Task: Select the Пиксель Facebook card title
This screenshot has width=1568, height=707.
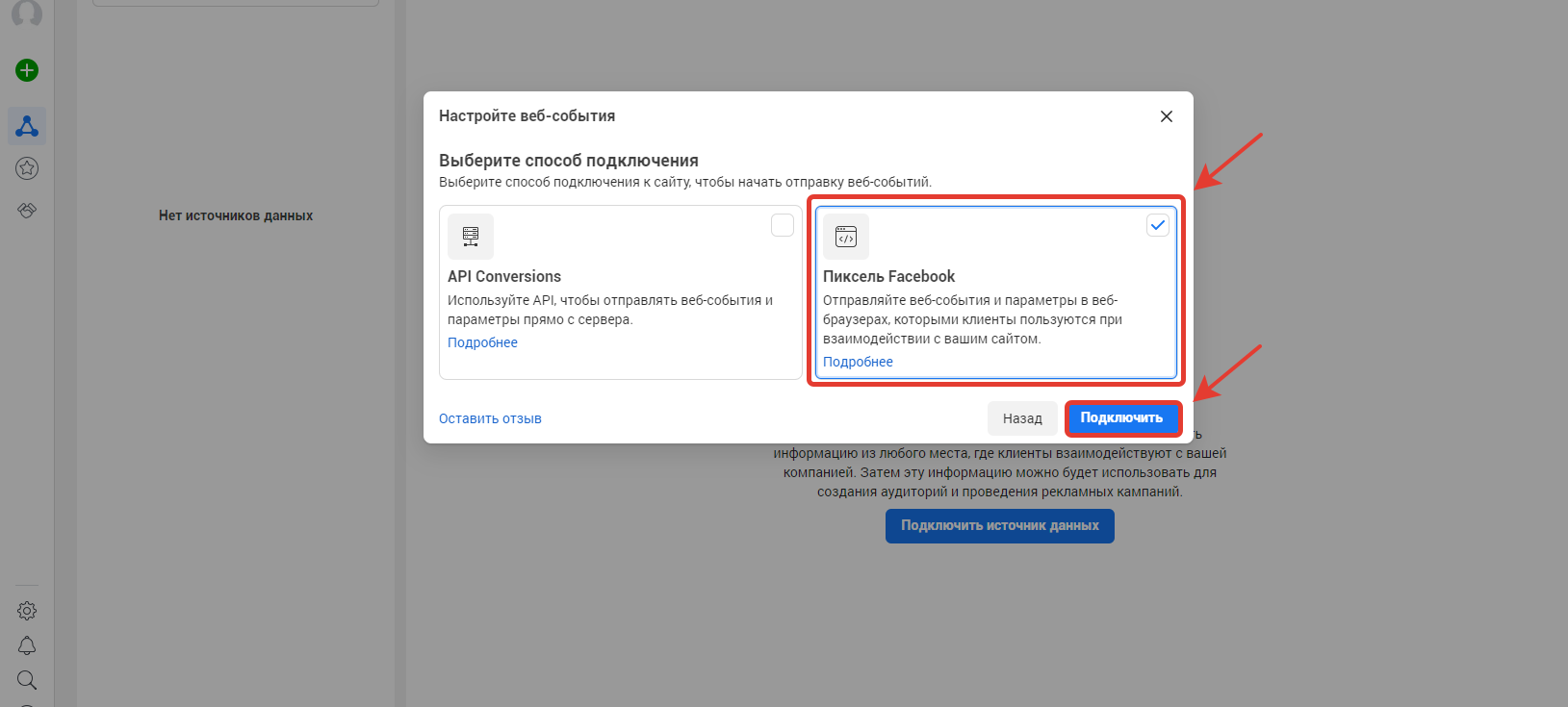Action: pos(888,276)
